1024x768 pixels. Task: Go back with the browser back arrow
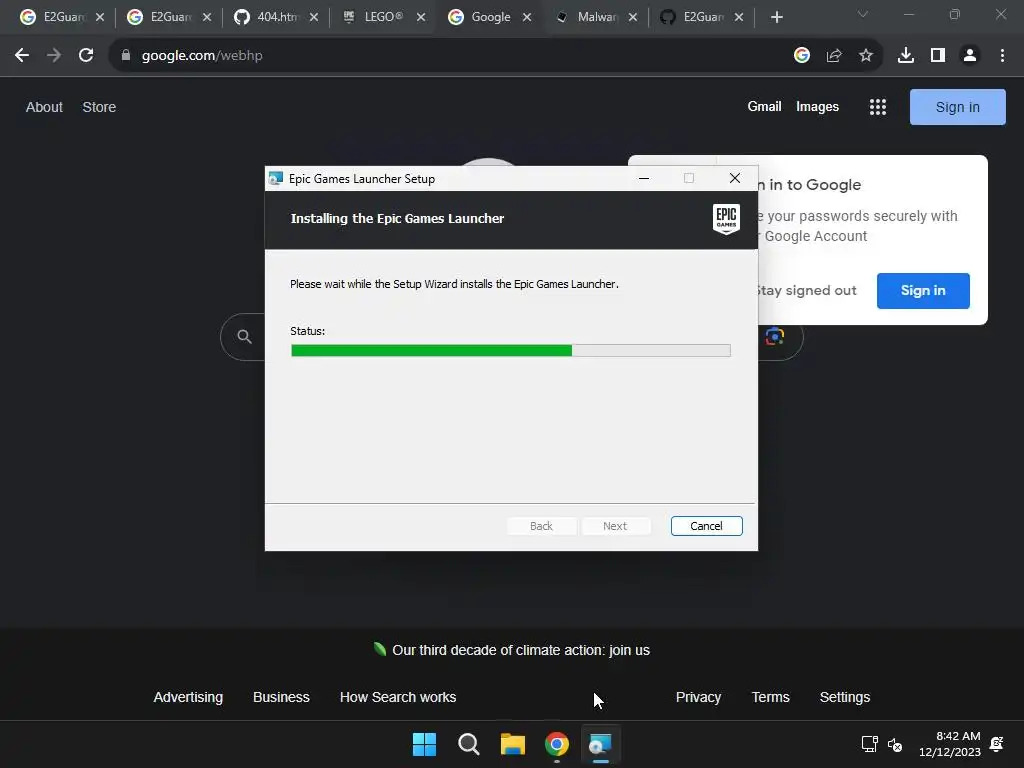[22, 56]
